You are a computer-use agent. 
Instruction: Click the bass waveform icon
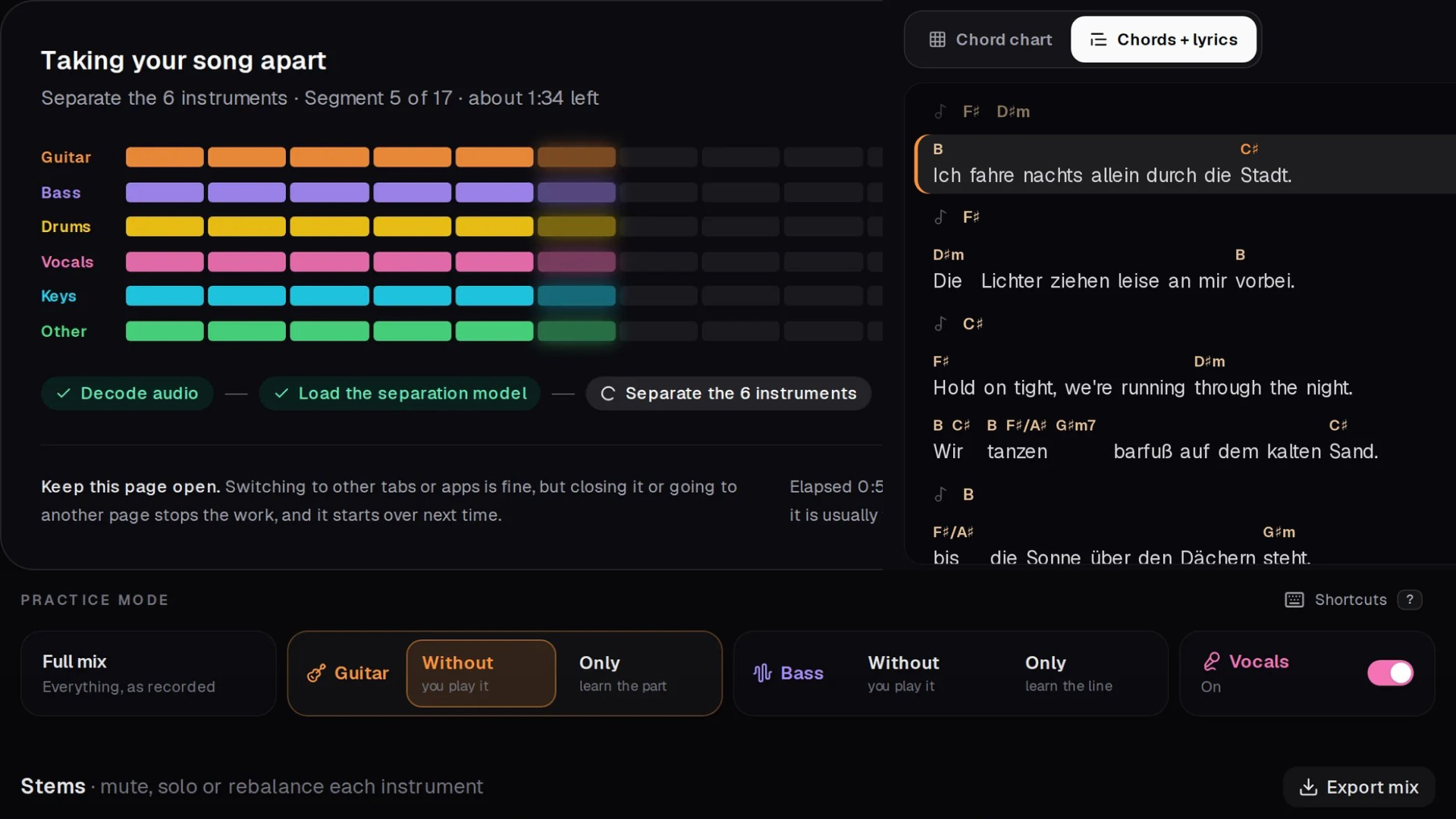pos(762,673)
